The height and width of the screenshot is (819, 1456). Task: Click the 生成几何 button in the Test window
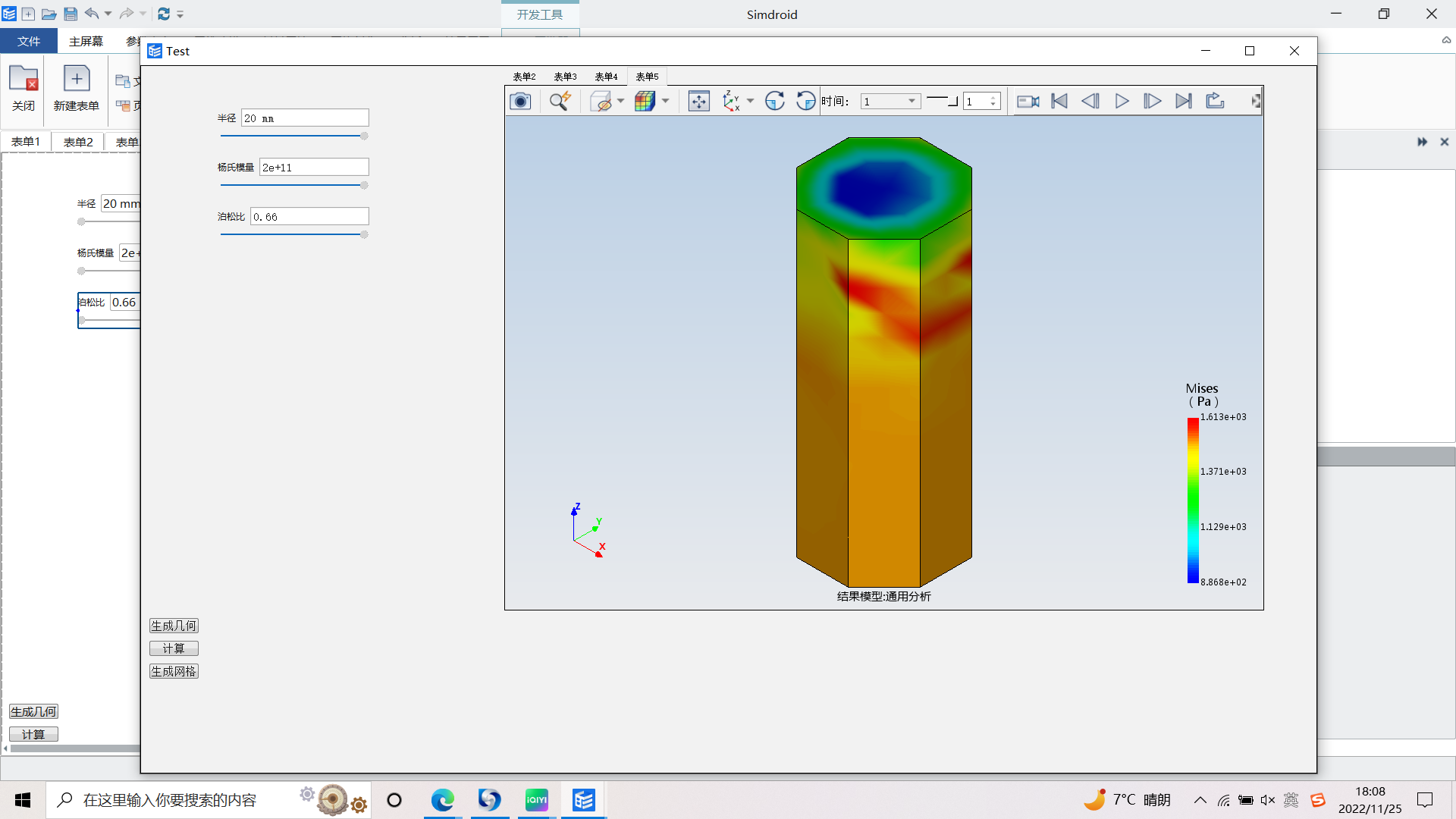[174, 626]
